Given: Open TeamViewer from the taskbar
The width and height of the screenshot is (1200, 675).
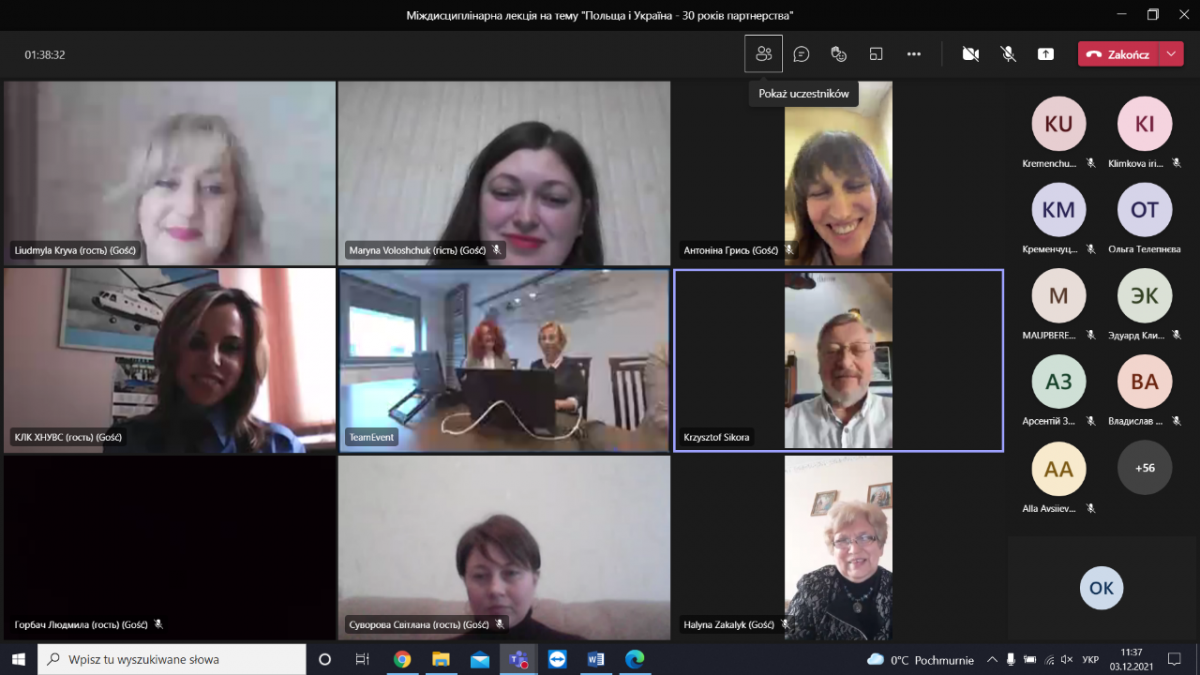Looking at the screenshot, I should [x=557, y=659].
